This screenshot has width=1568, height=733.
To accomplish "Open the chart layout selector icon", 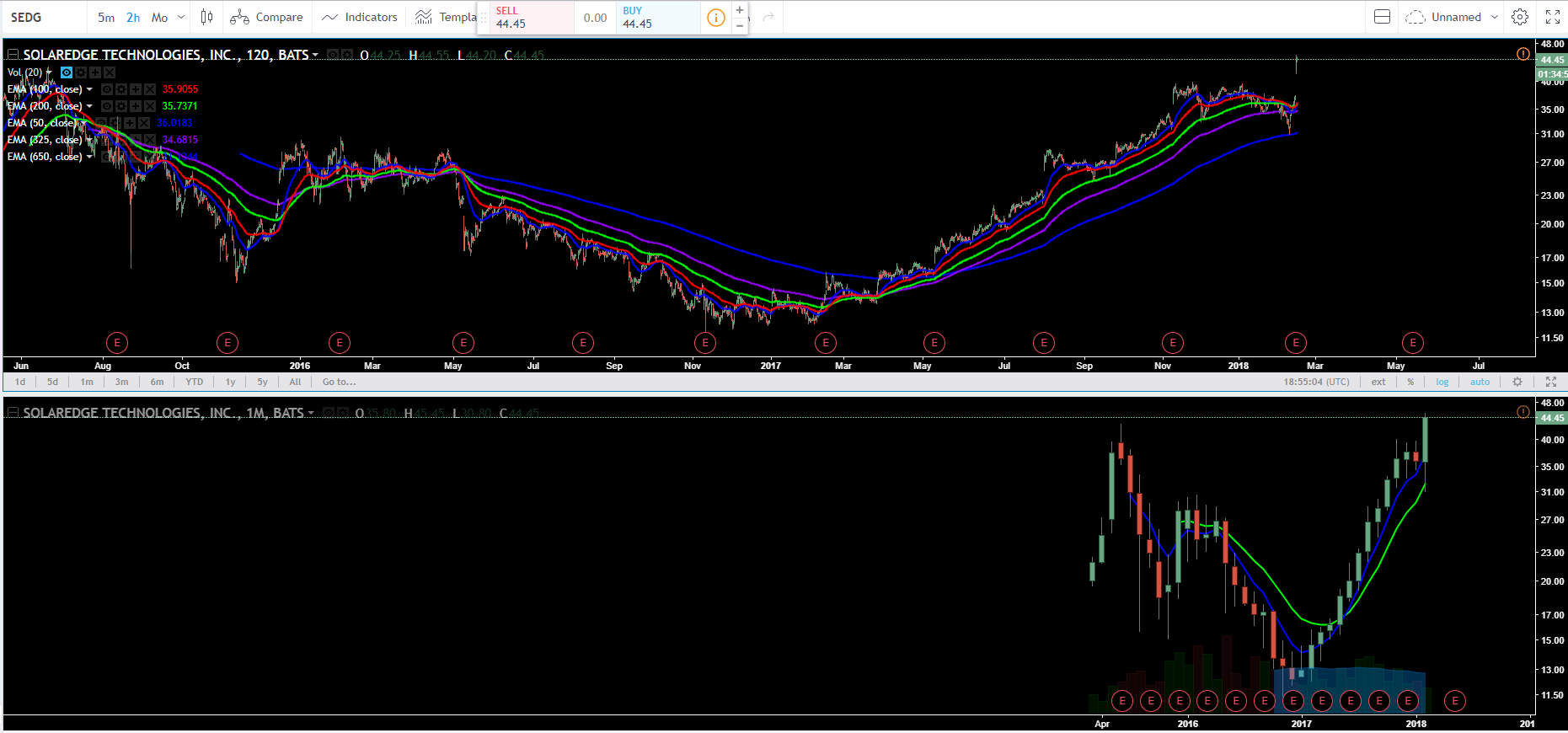I will click(x=1382, y=17).
